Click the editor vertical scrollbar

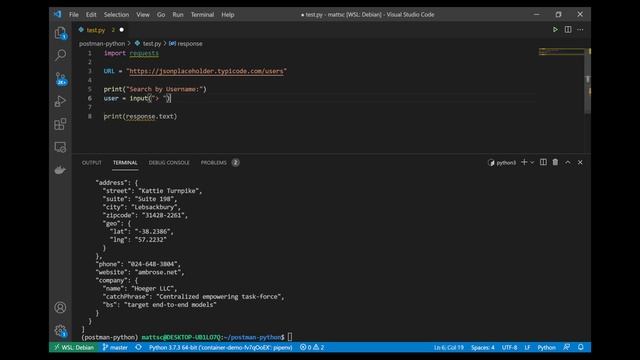point(587,82)
